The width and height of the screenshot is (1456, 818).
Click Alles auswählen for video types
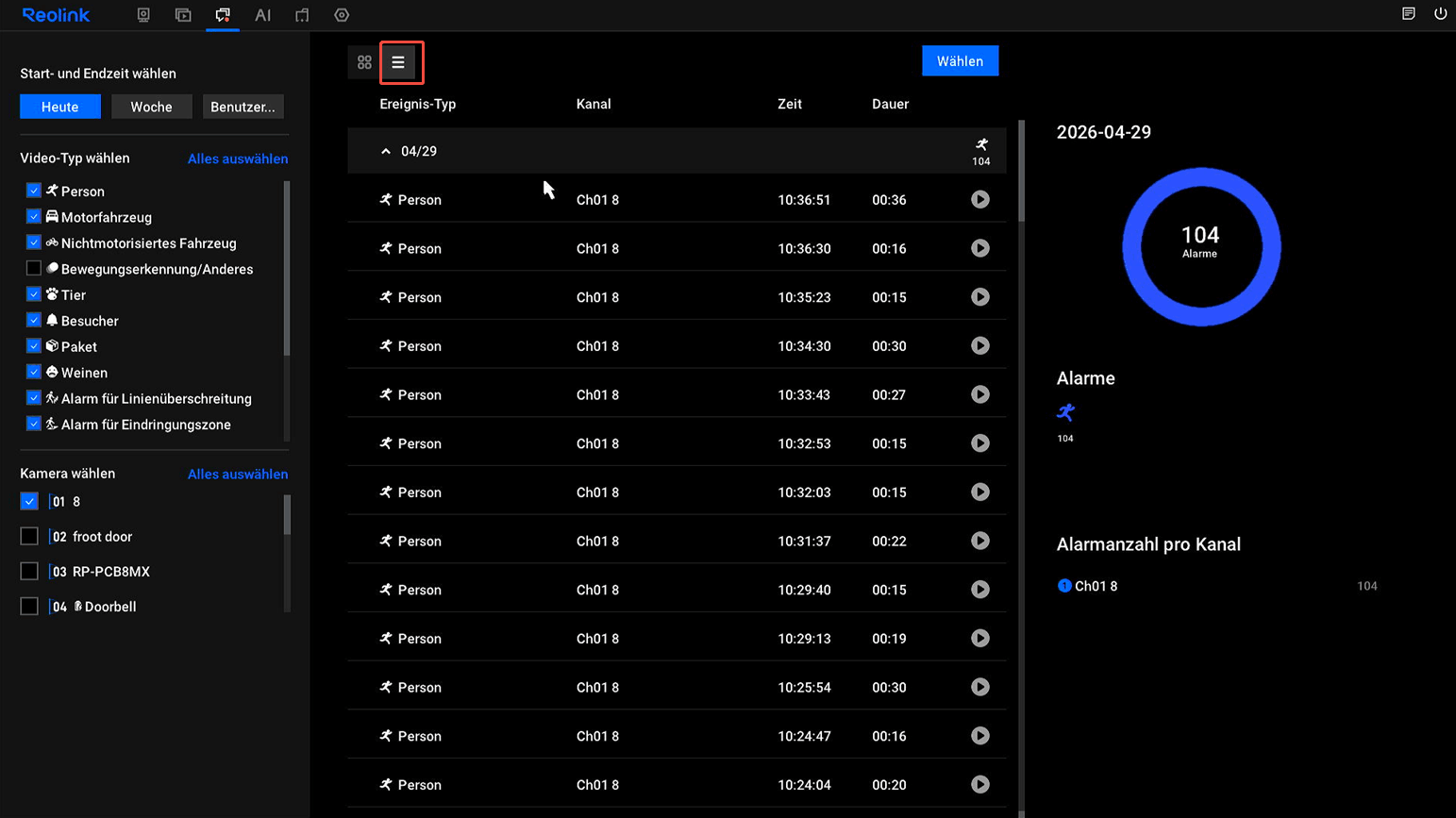pyautogui.click(x=238, y=159)
